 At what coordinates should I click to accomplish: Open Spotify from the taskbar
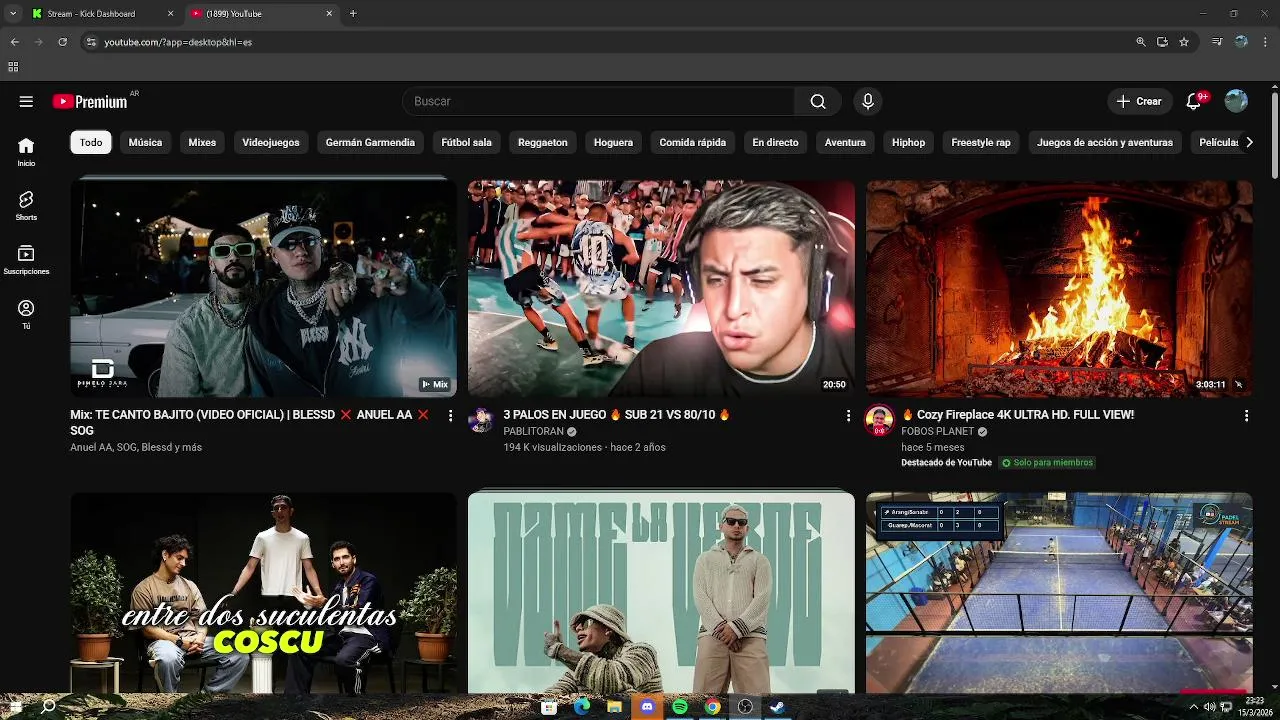(x=679, y=706)
